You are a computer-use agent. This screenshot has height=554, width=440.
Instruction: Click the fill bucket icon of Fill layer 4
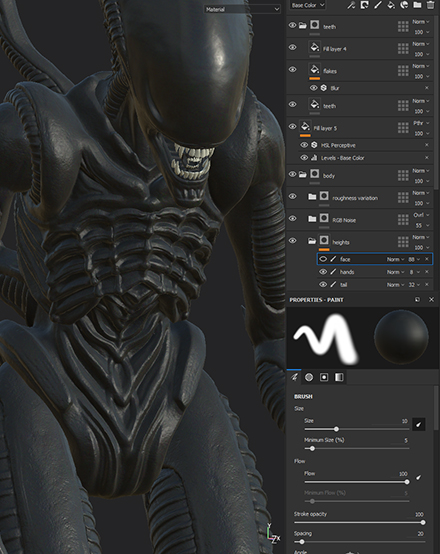(314, 47)
